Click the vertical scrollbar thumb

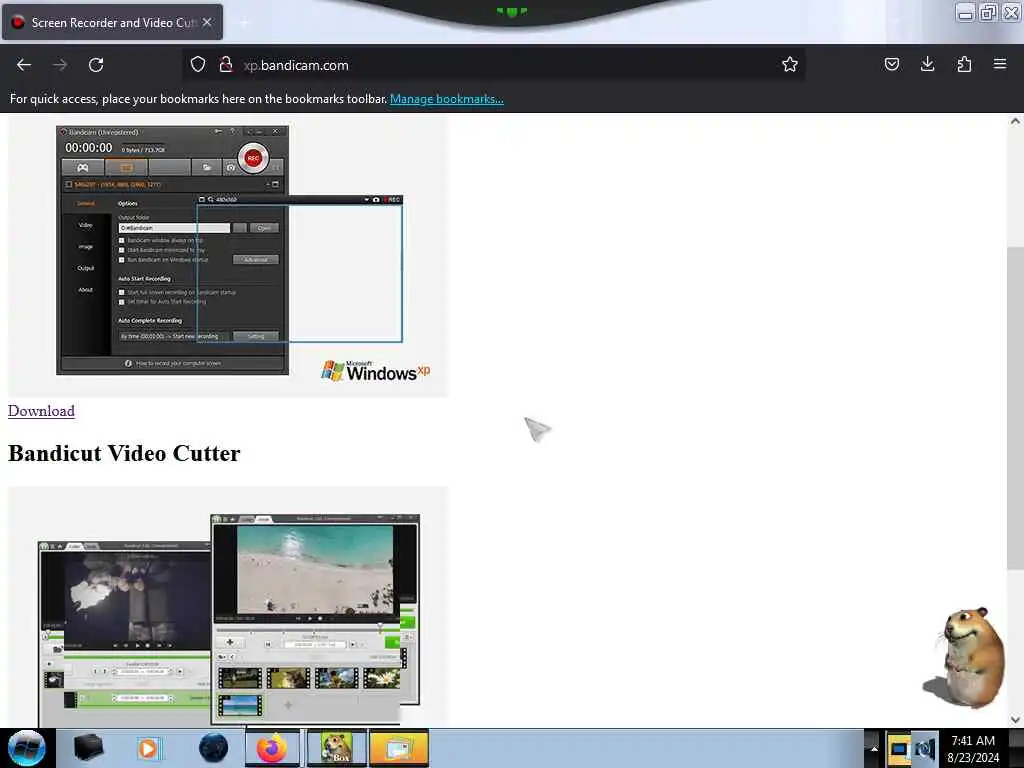pyautogui.click(x=1015, y=408)
